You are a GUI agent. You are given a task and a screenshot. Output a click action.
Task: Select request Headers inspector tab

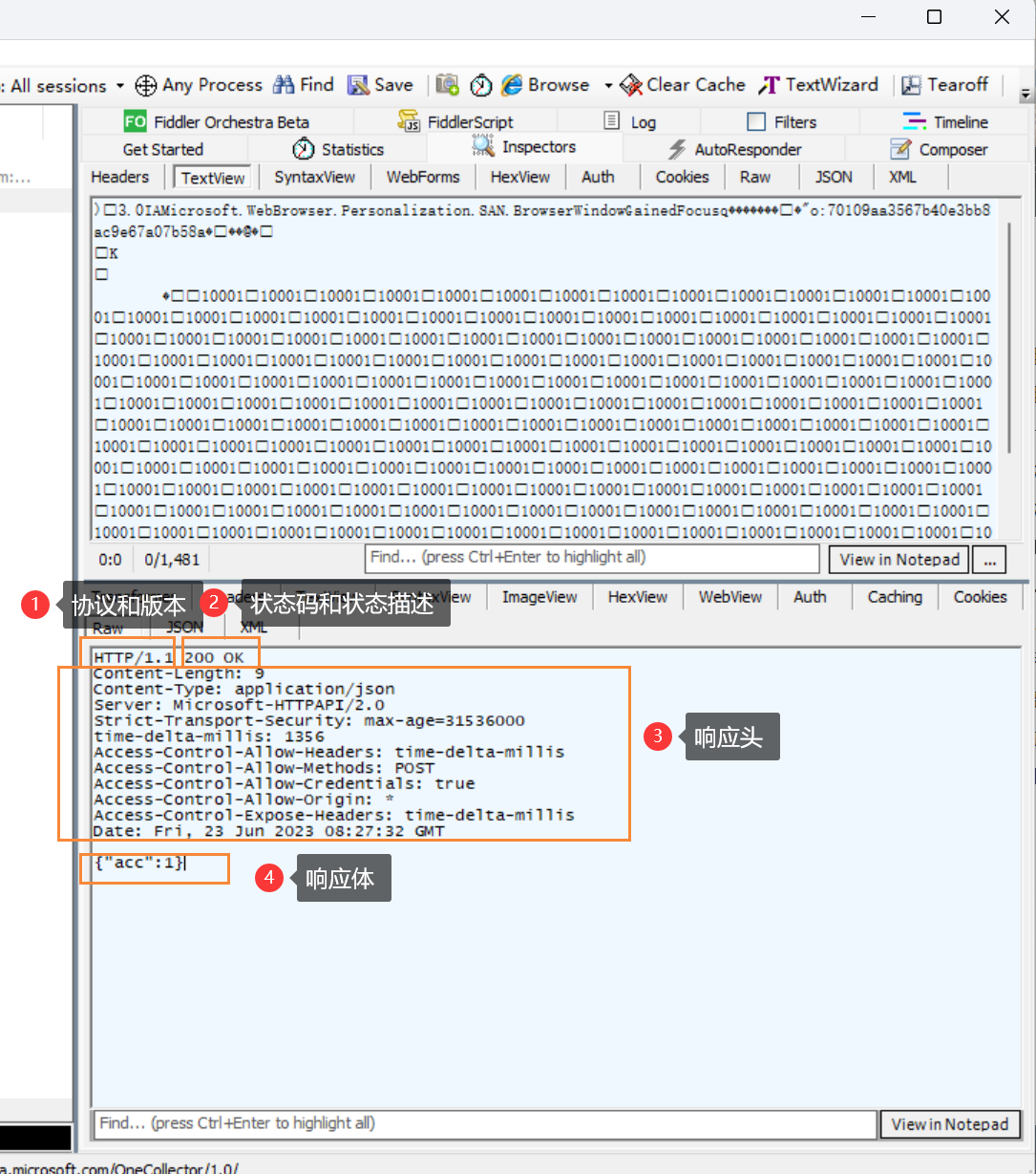pos(120,177)
